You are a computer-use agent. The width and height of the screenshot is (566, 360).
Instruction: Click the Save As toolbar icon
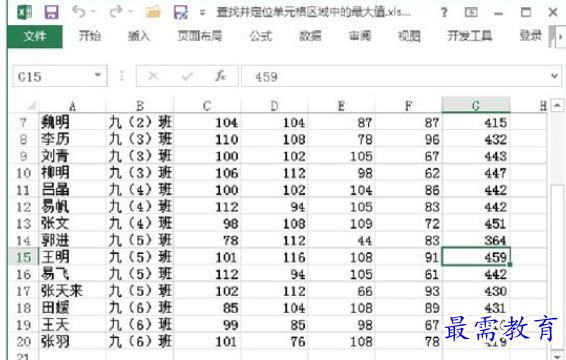coord(180,12)
